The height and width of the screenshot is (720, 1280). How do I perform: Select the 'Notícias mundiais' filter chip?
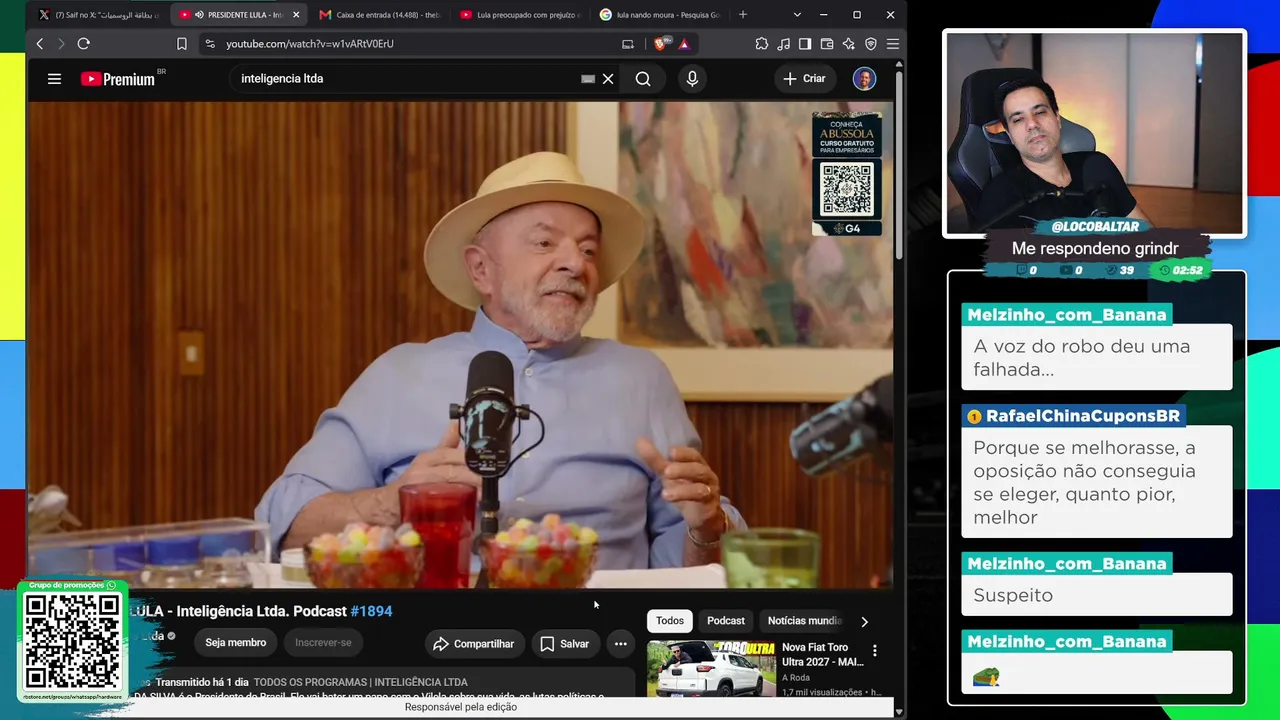click(804, 621)
